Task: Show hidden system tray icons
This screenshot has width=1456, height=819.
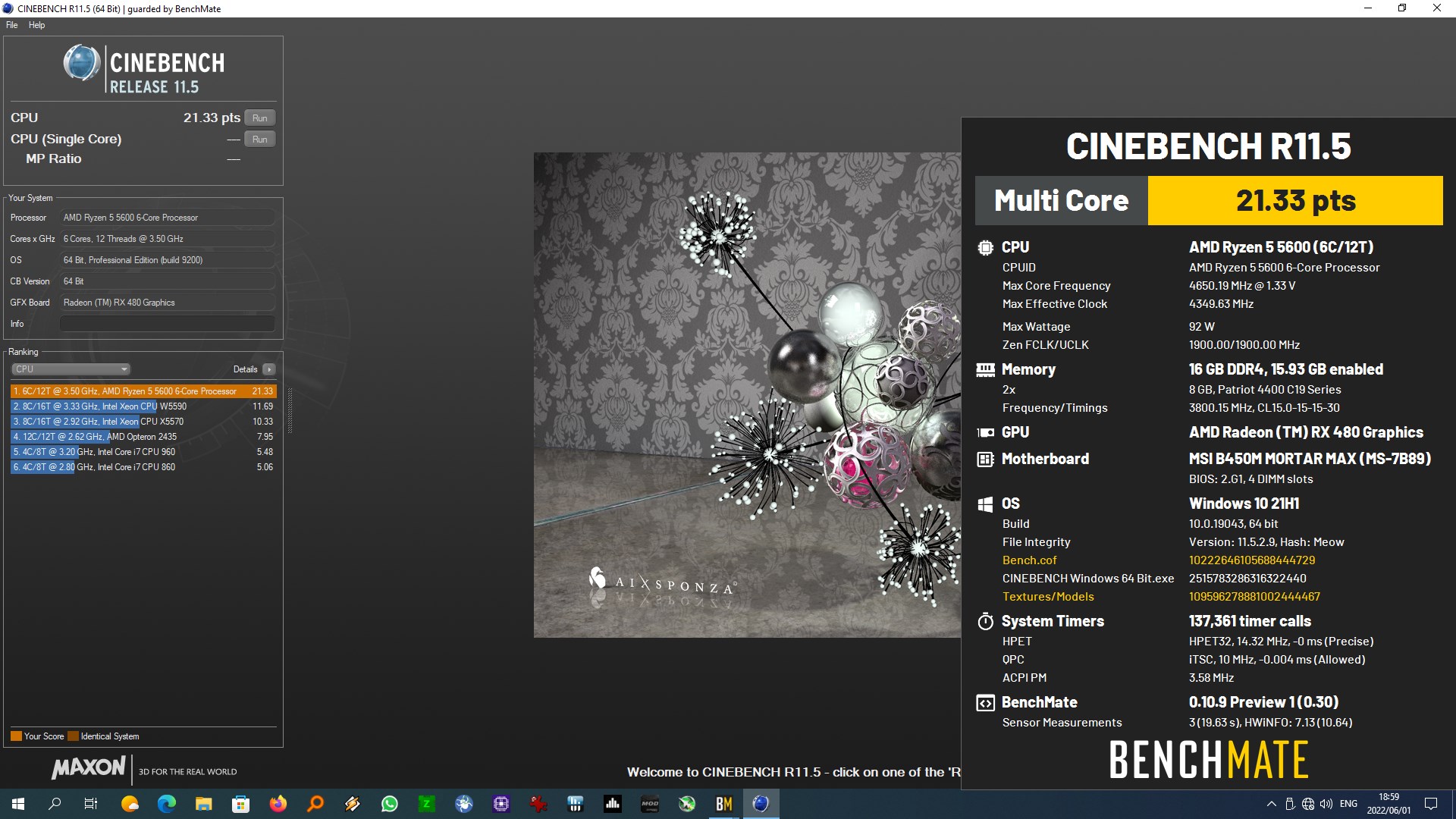Action: coord(1271,804)
